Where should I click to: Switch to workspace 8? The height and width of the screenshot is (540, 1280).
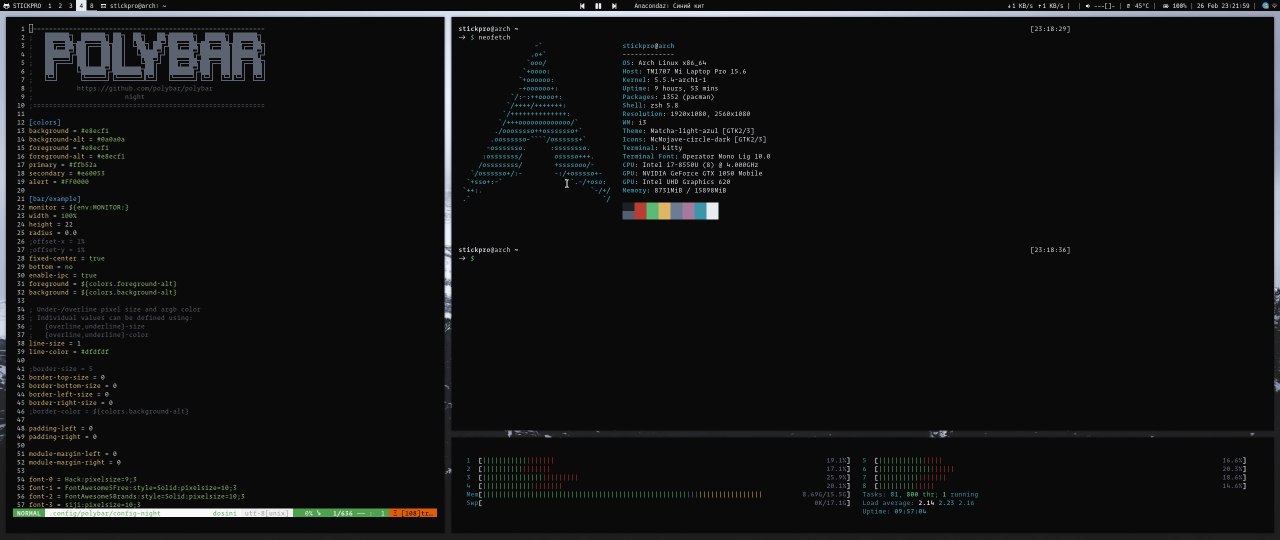tap(92, 6)
